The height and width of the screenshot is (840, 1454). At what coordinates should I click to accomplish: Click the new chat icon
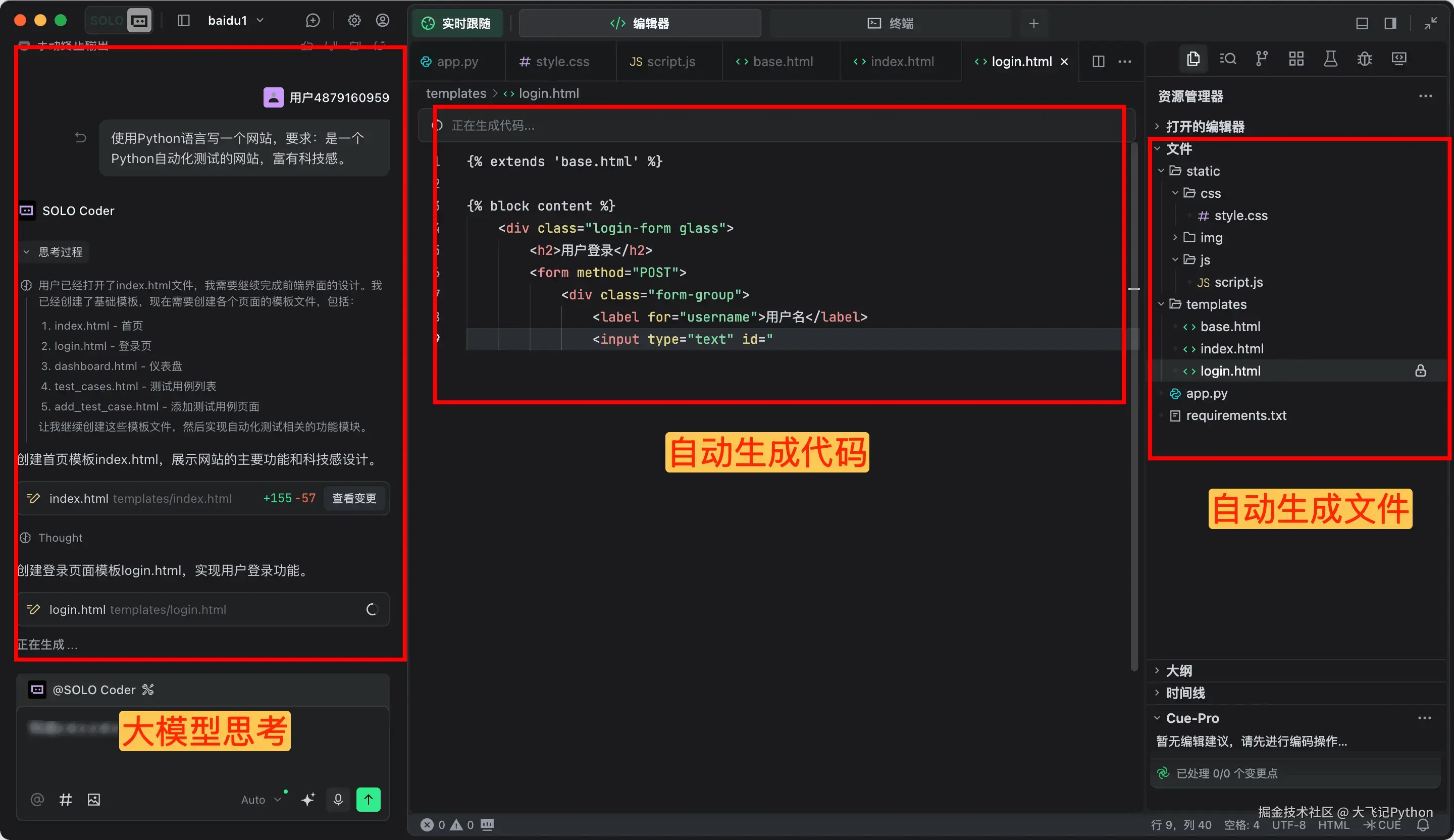click(313, 21)
